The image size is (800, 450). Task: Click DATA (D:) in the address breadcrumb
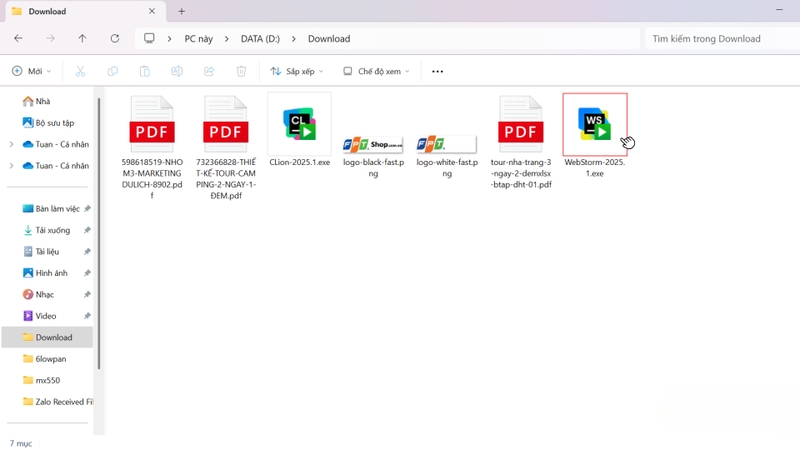coord(260,39)
